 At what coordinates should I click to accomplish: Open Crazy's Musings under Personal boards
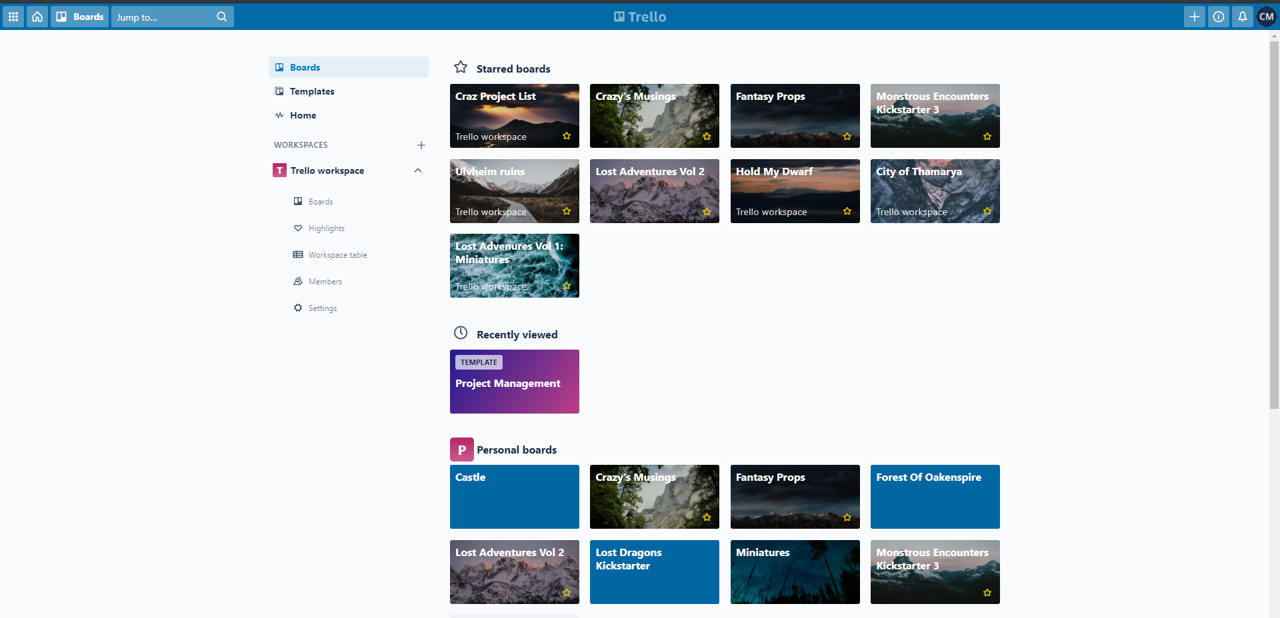click(654, 497)
